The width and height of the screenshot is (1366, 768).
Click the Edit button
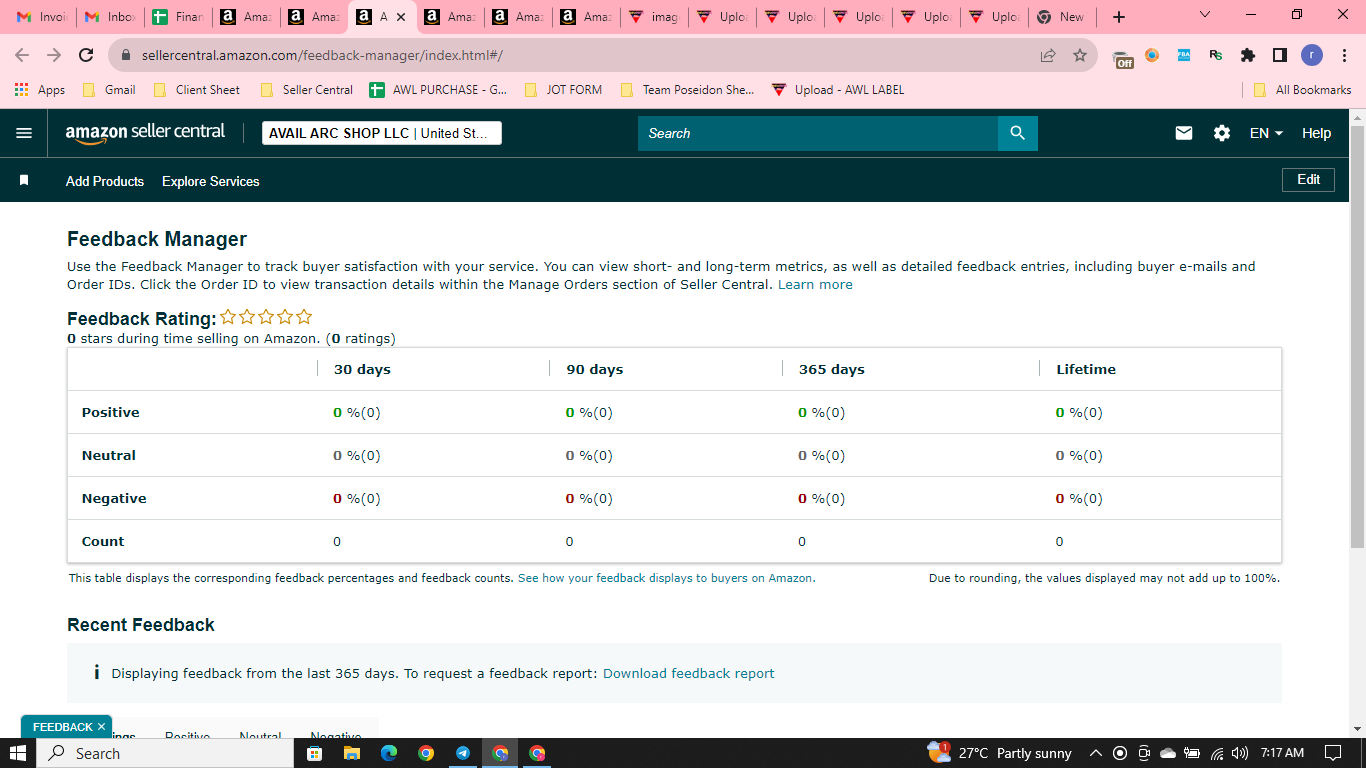tap(1308, 180)
